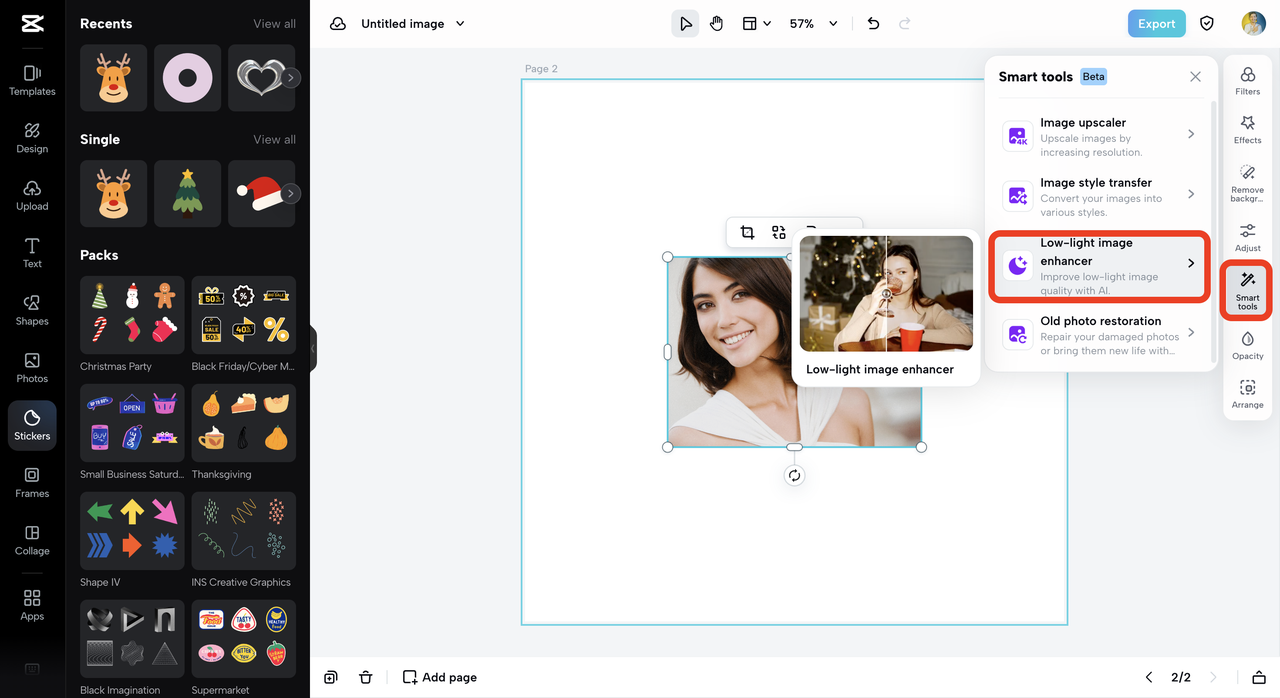This screenshot has width=1280, height=698.
Task: Open the Upload sidebar panel
Action: pos(32,195)
